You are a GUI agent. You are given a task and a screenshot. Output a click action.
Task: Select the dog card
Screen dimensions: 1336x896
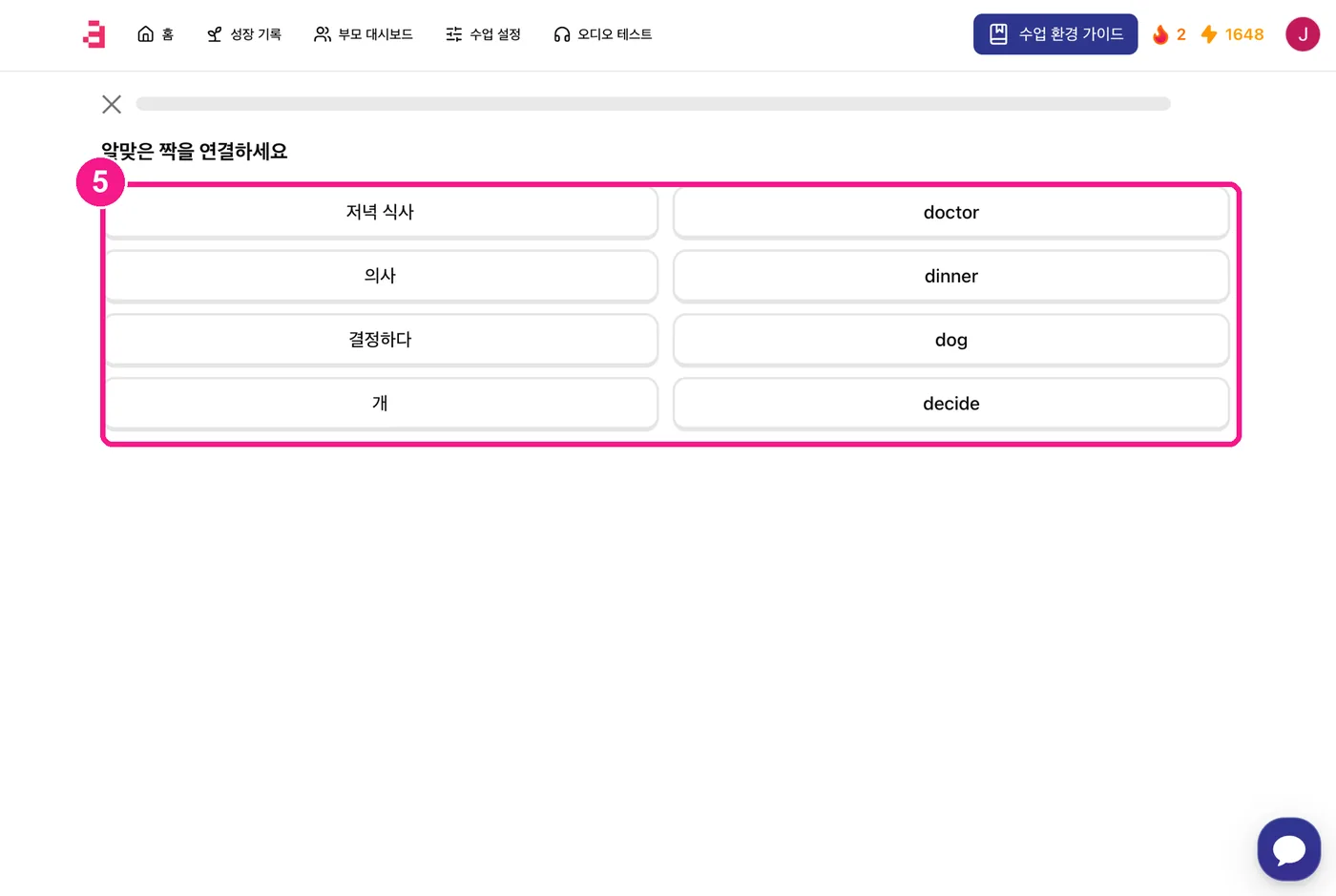click(x=951, y=340)
